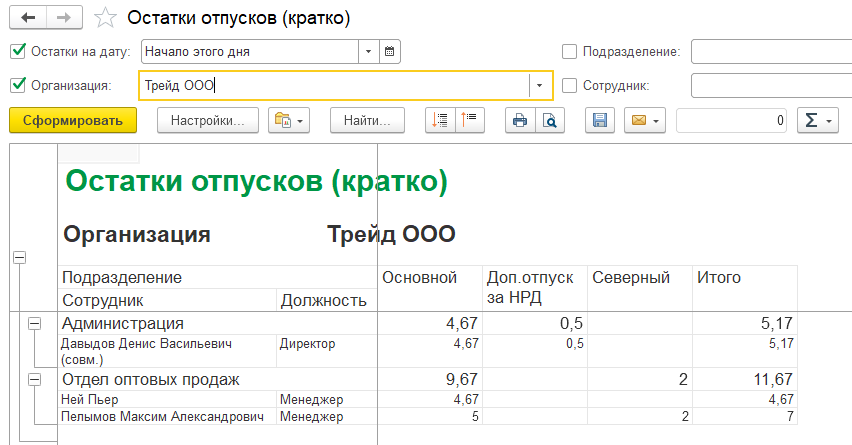
Task: Click the back navigation arrow
Action: coord(27,18)
